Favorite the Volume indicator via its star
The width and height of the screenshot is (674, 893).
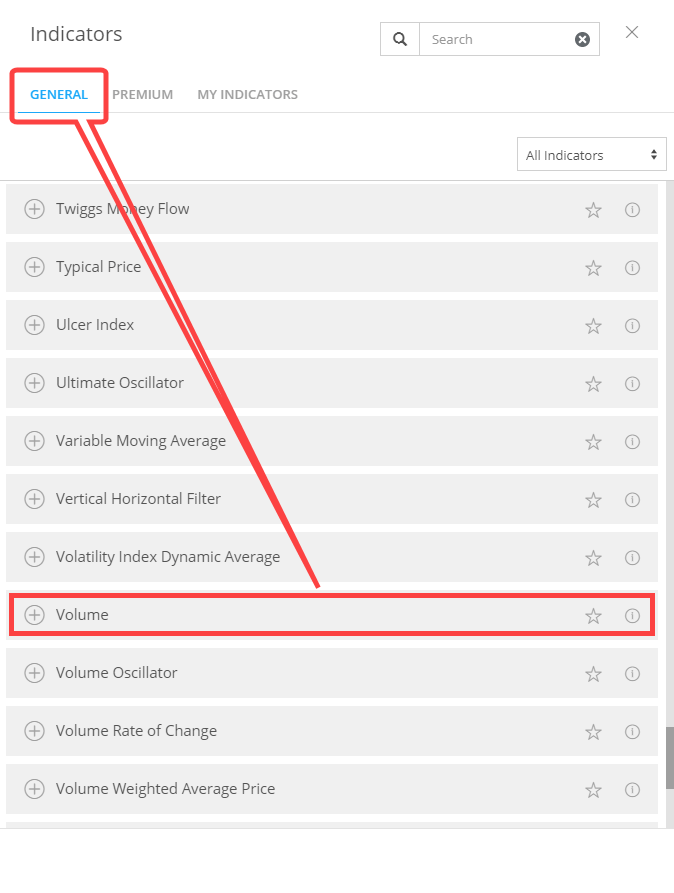(x=593, y=615)
